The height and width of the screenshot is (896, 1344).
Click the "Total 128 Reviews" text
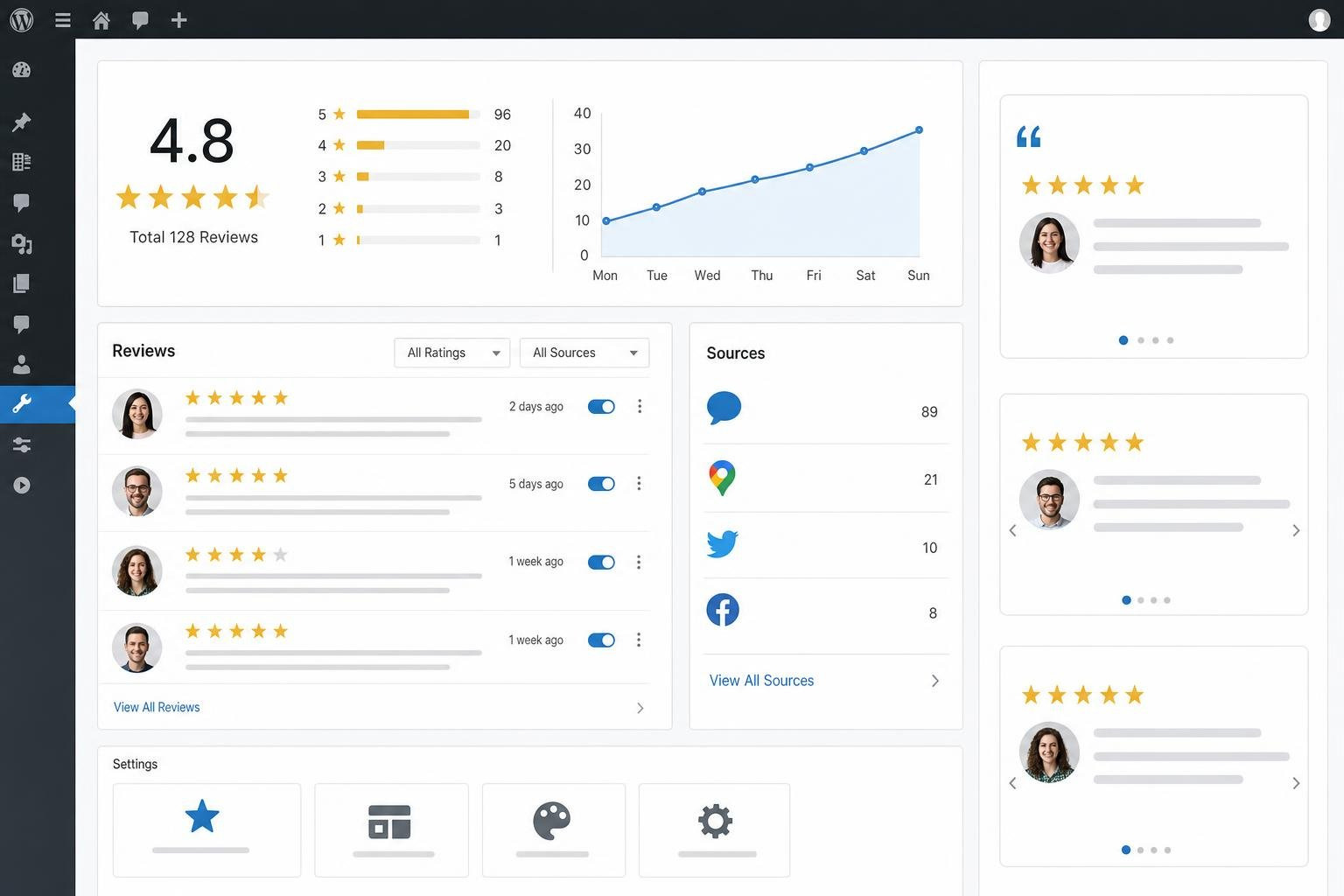194,237
